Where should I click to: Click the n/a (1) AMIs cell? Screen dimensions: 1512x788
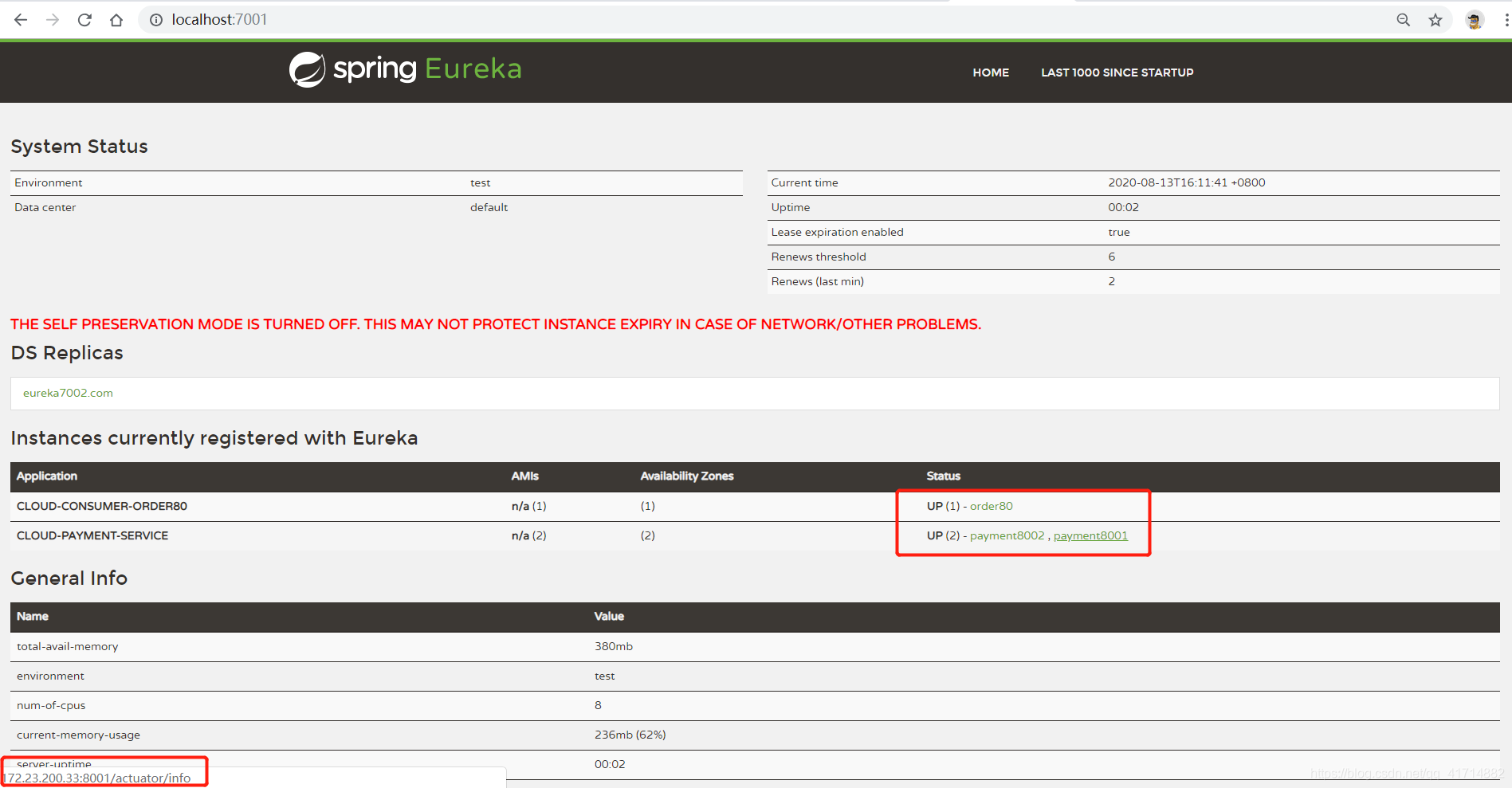(528, 506)
